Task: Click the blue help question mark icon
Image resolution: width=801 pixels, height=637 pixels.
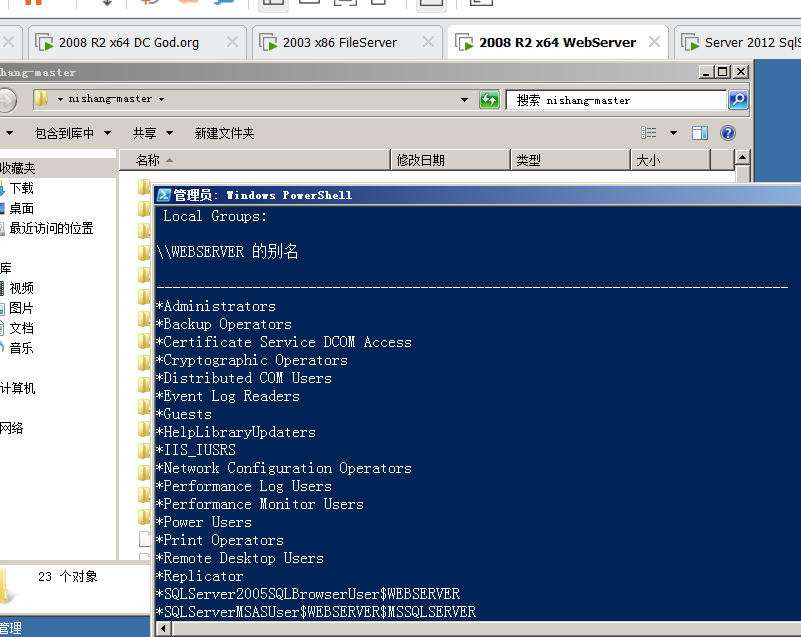Action: click(727, 133)
